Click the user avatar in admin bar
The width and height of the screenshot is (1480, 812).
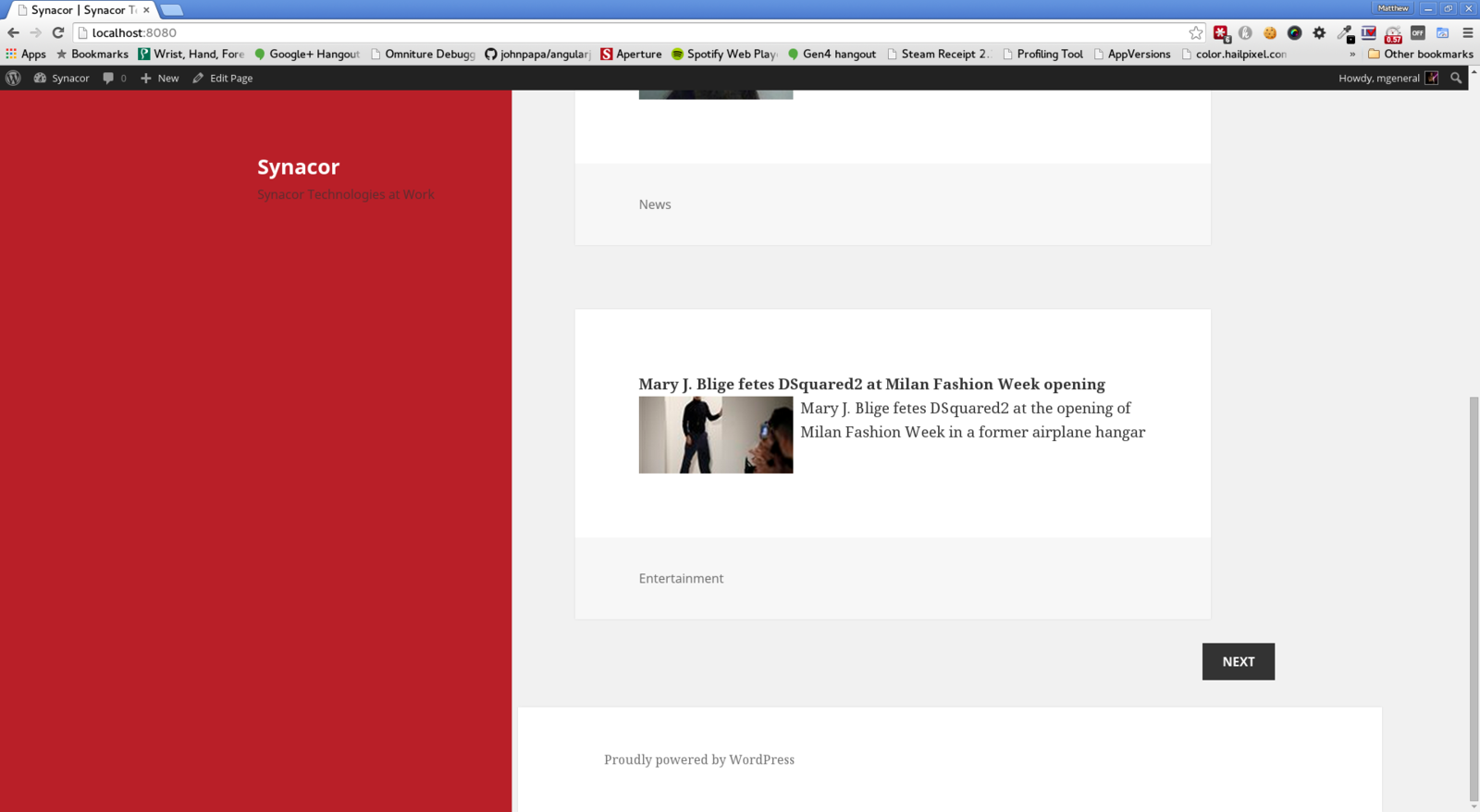(1432, 78)
